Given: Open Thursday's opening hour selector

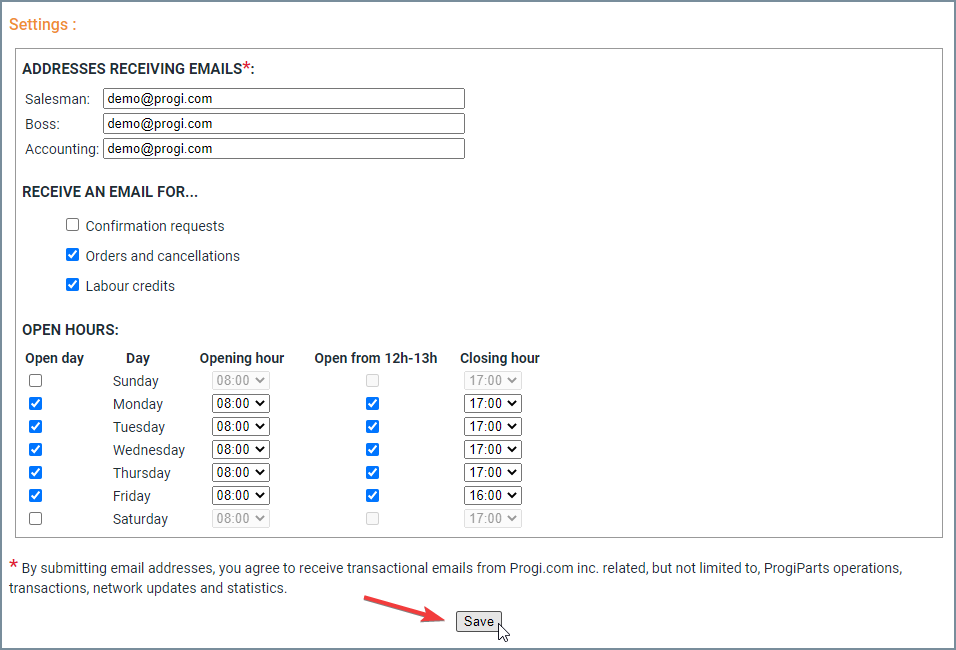Looking at the screenshot, I should (x=240, y=472).
